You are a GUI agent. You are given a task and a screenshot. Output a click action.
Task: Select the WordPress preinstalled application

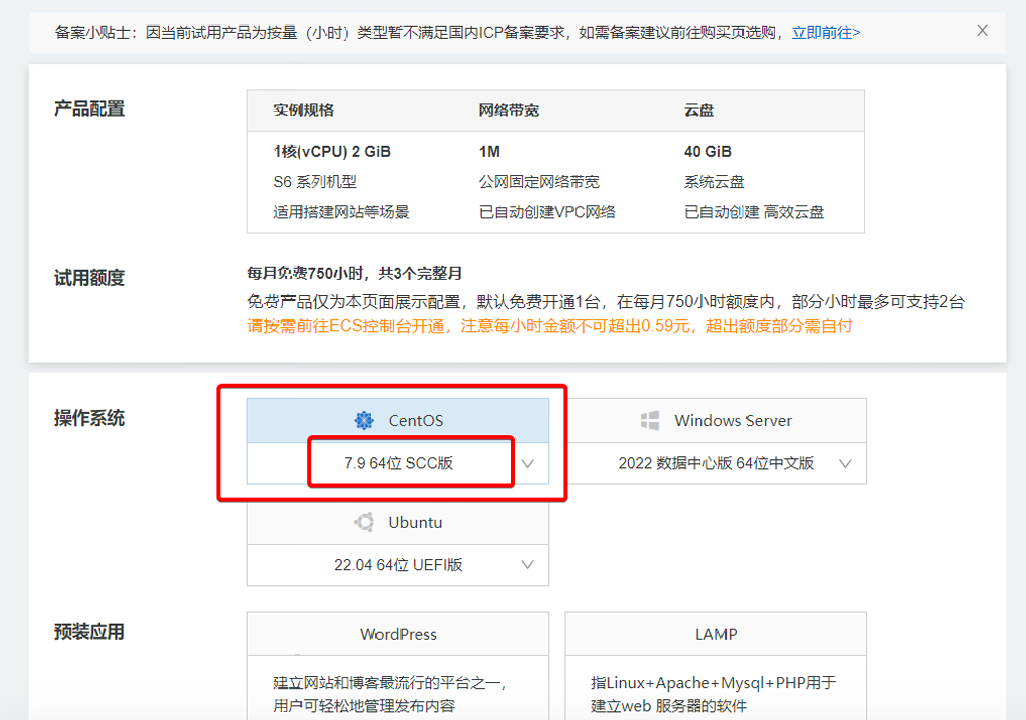[398, 634]
